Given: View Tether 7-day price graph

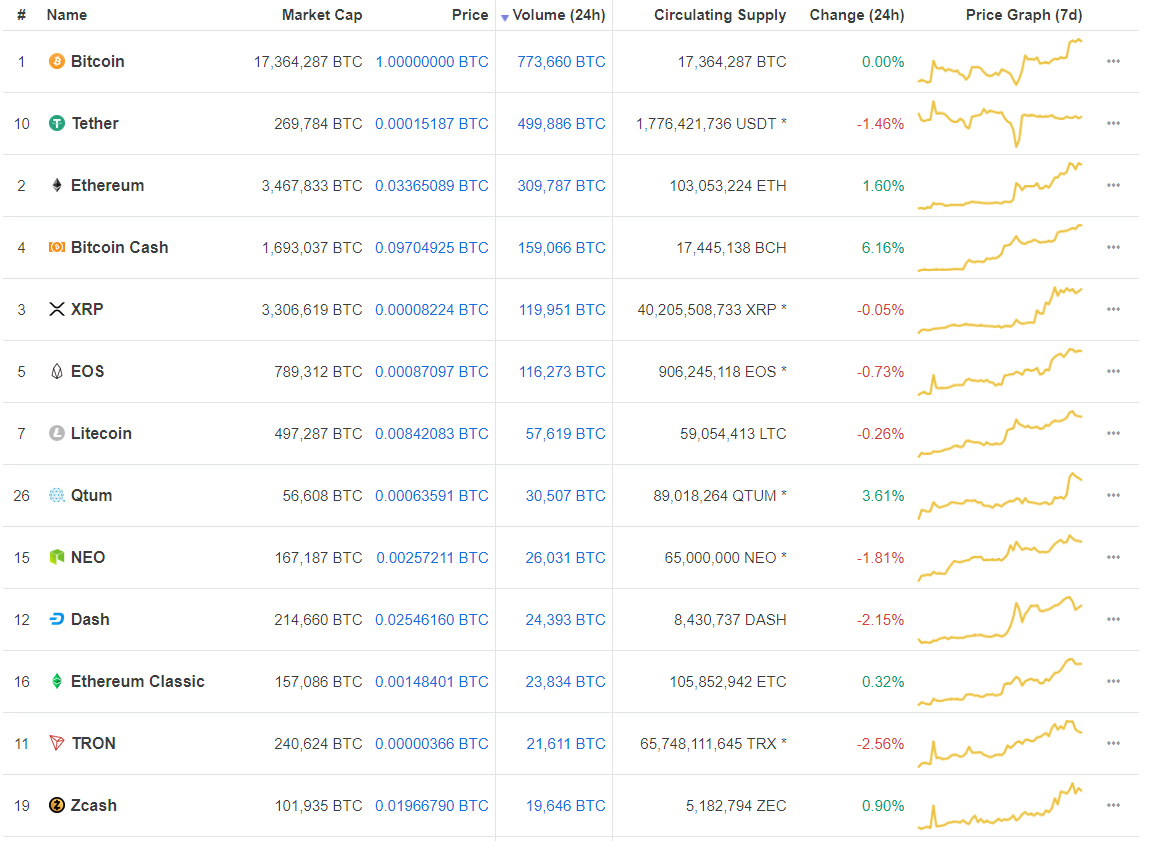Looking at the screenshot, I should pyautogui.click(x=1000, y=123).
